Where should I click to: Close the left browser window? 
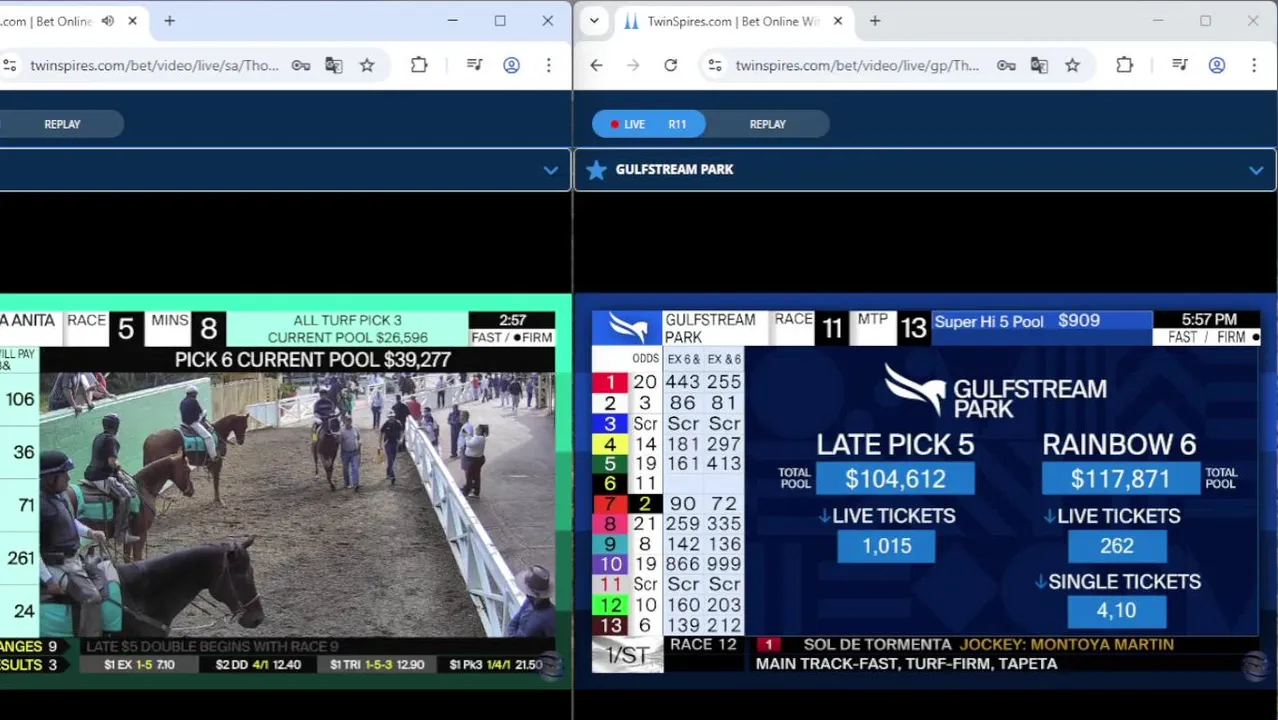point(548,21)
